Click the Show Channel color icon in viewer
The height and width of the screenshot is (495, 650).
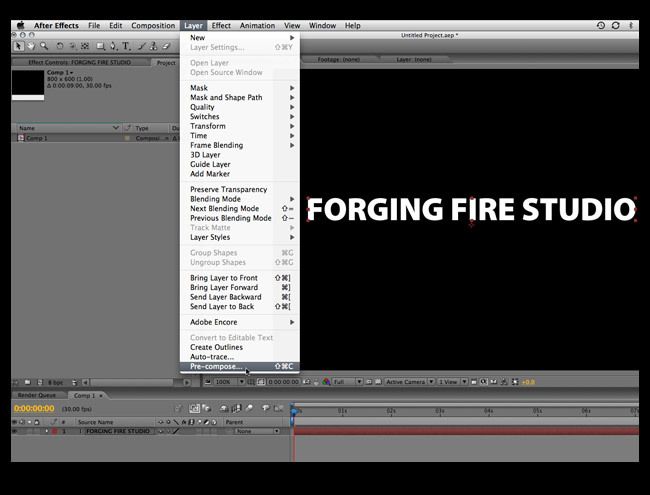[x=326, y=382]
